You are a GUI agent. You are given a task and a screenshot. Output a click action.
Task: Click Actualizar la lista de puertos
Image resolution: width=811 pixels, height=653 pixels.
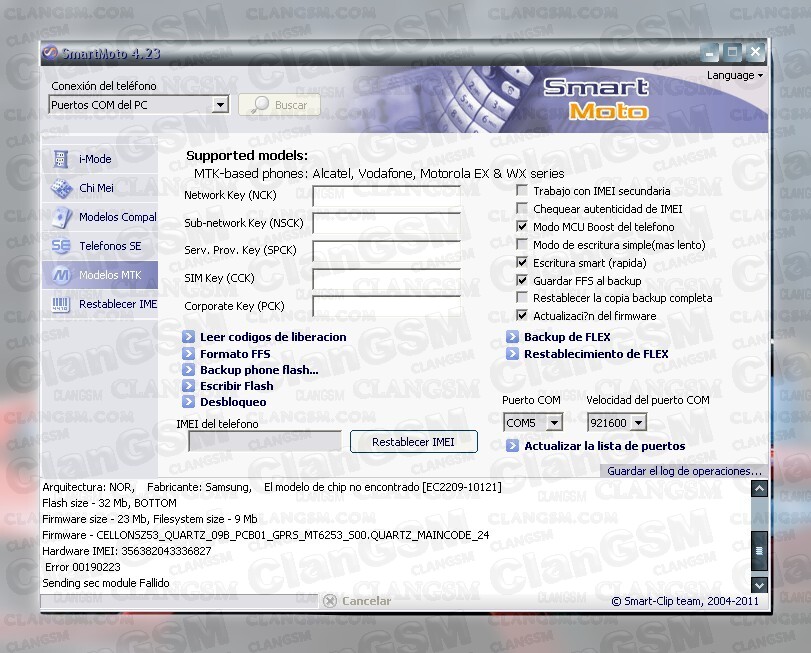click(x=605, y=446)
